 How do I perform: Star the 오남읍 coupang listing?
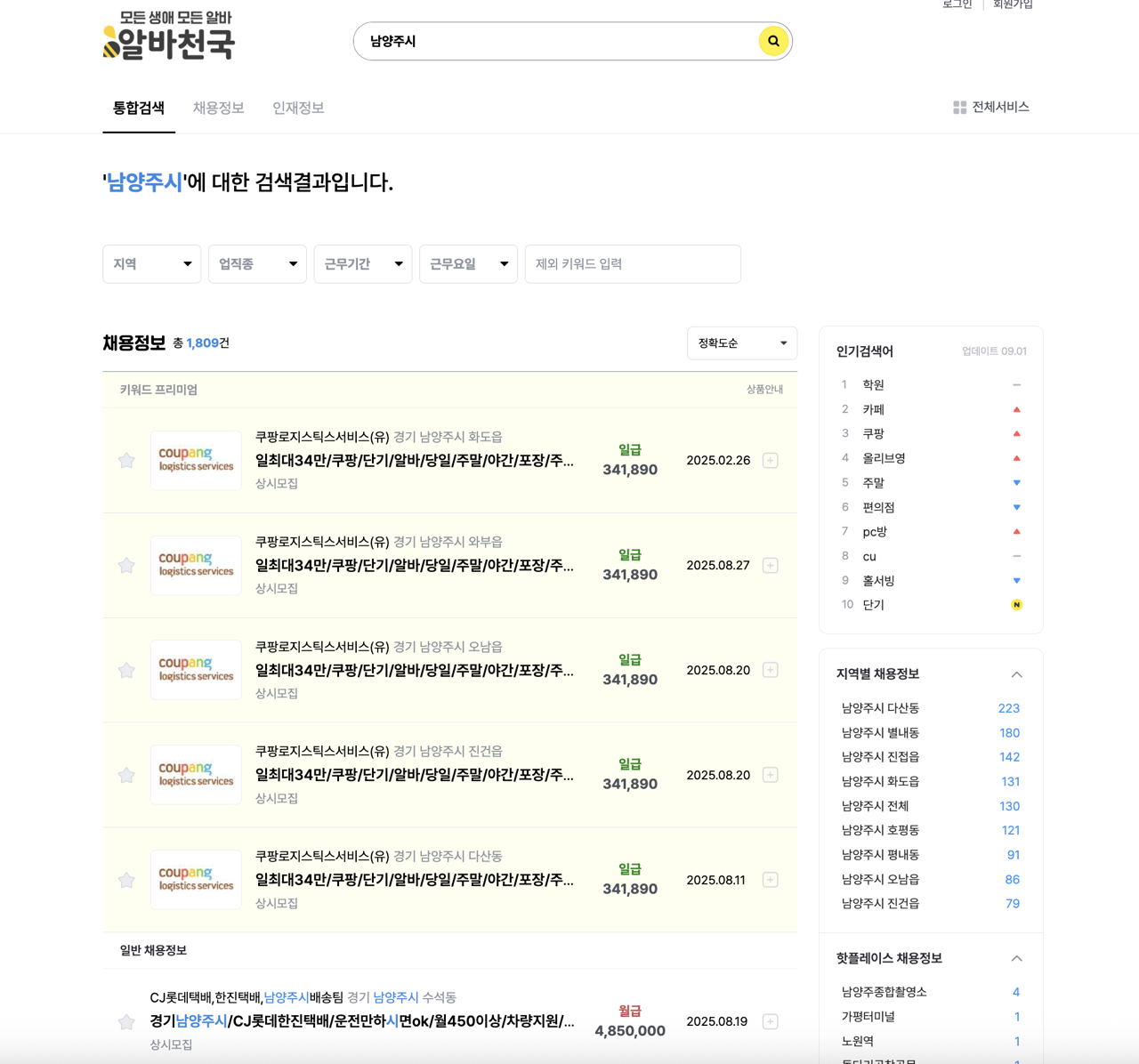(126, 670)
